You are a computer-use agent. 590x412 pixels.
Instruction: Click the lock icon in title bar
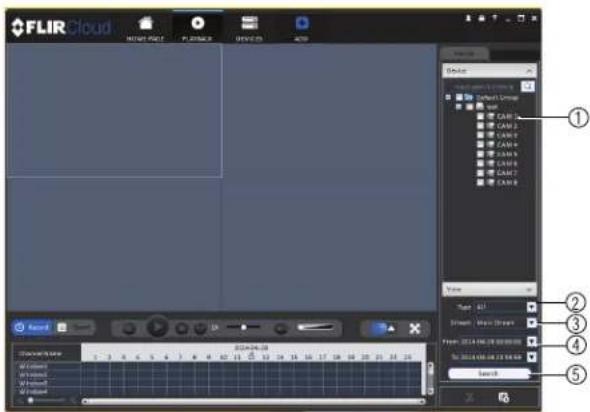coord(482,18)
